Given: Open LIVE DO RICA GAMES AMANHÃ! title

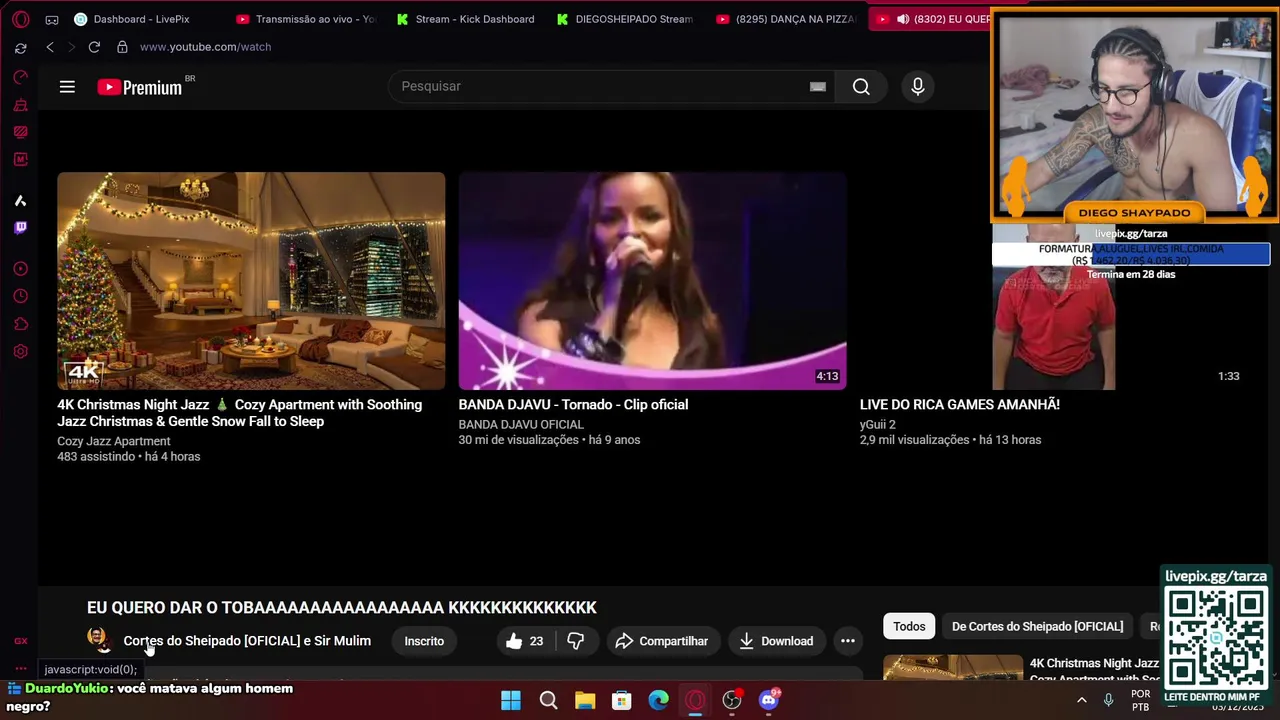Looking at the screenshot, I should click(960, 405).
